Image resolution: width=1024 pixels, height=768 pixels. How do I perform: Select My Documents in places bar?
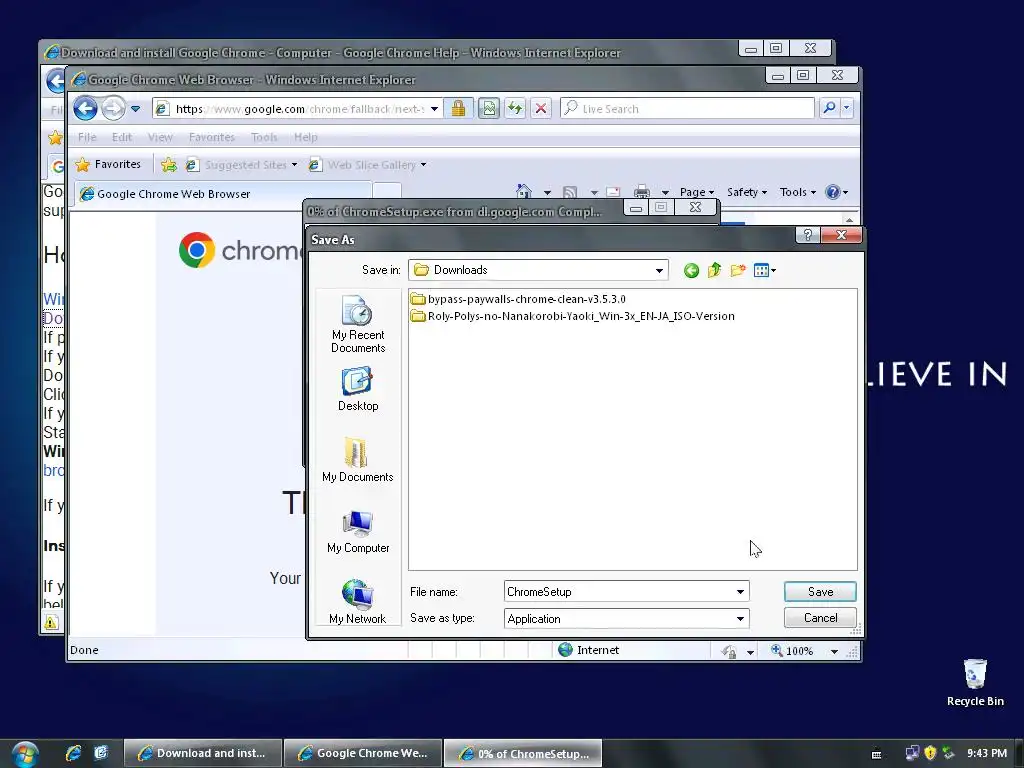[x=358, y=460]
